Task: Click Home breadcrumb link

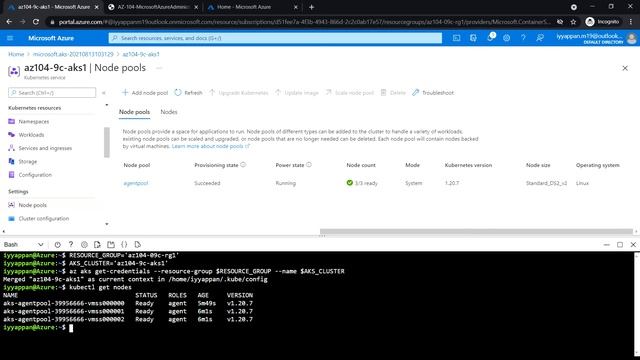Action: 16,54
